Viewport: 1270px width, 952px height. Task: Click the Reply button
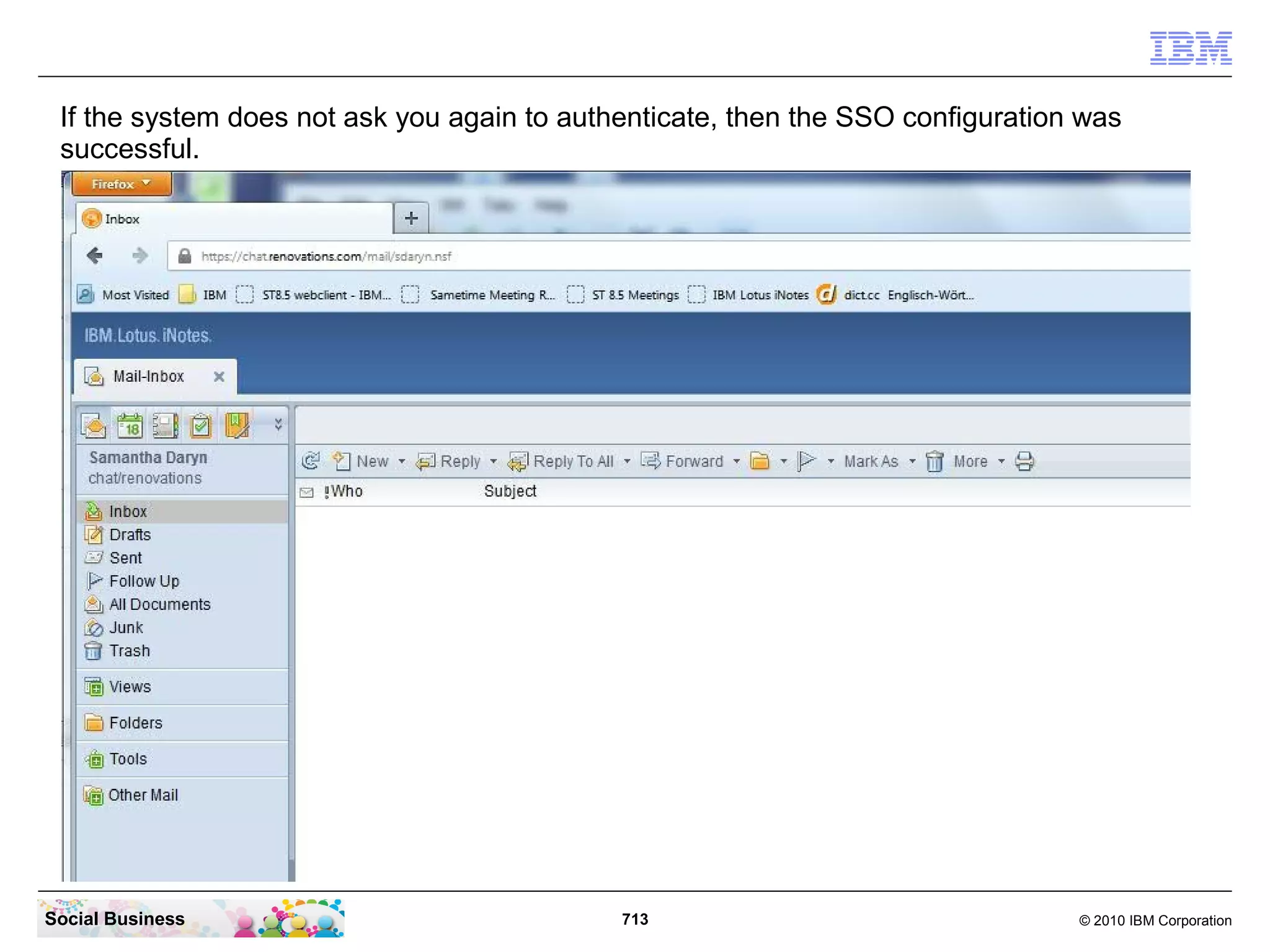[449, 461]
